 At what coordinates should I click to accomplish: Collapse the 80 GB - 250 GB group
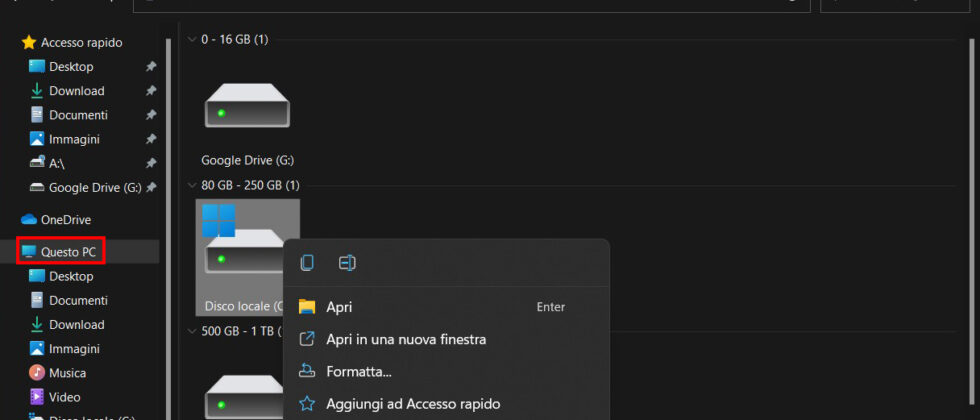coord(191,185)
